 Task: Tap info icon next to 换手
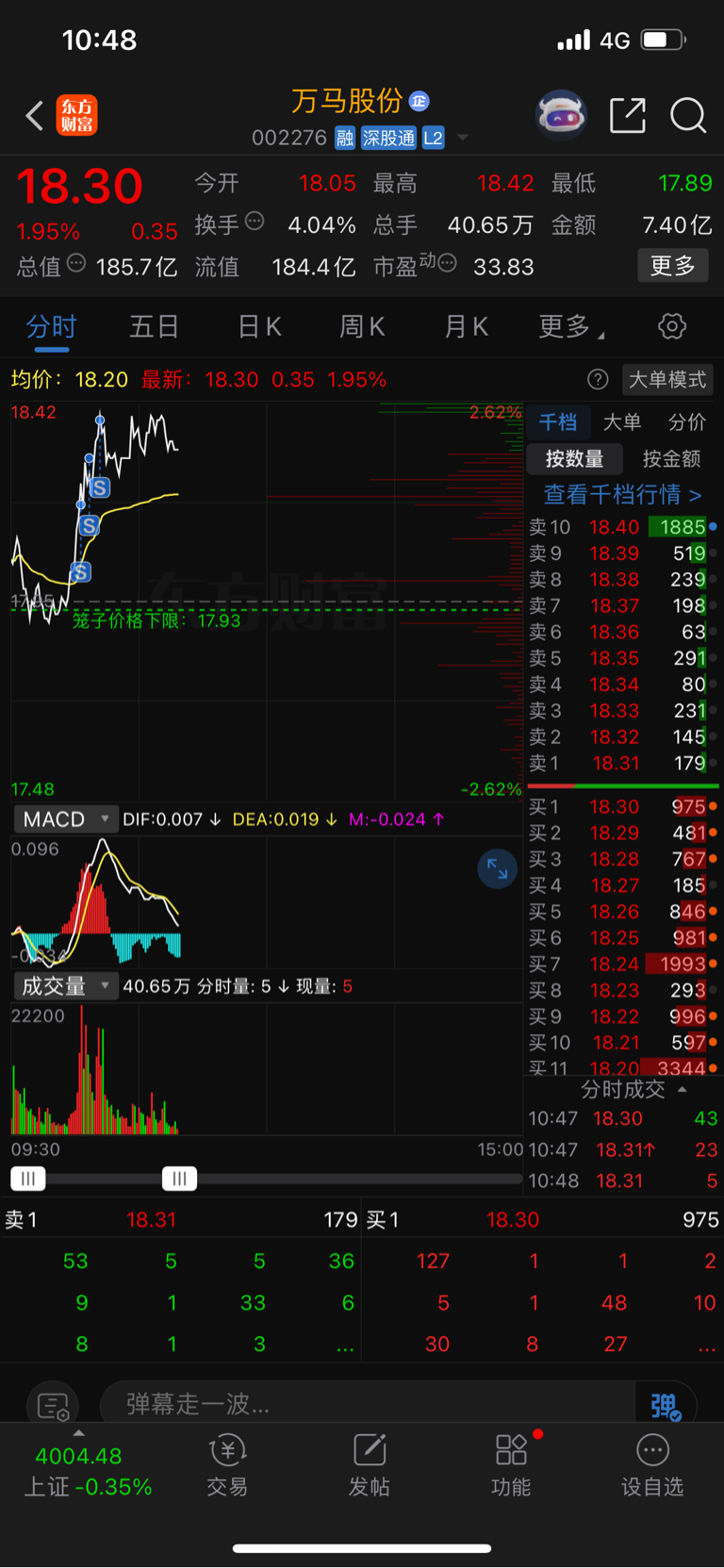coord(255,222)
